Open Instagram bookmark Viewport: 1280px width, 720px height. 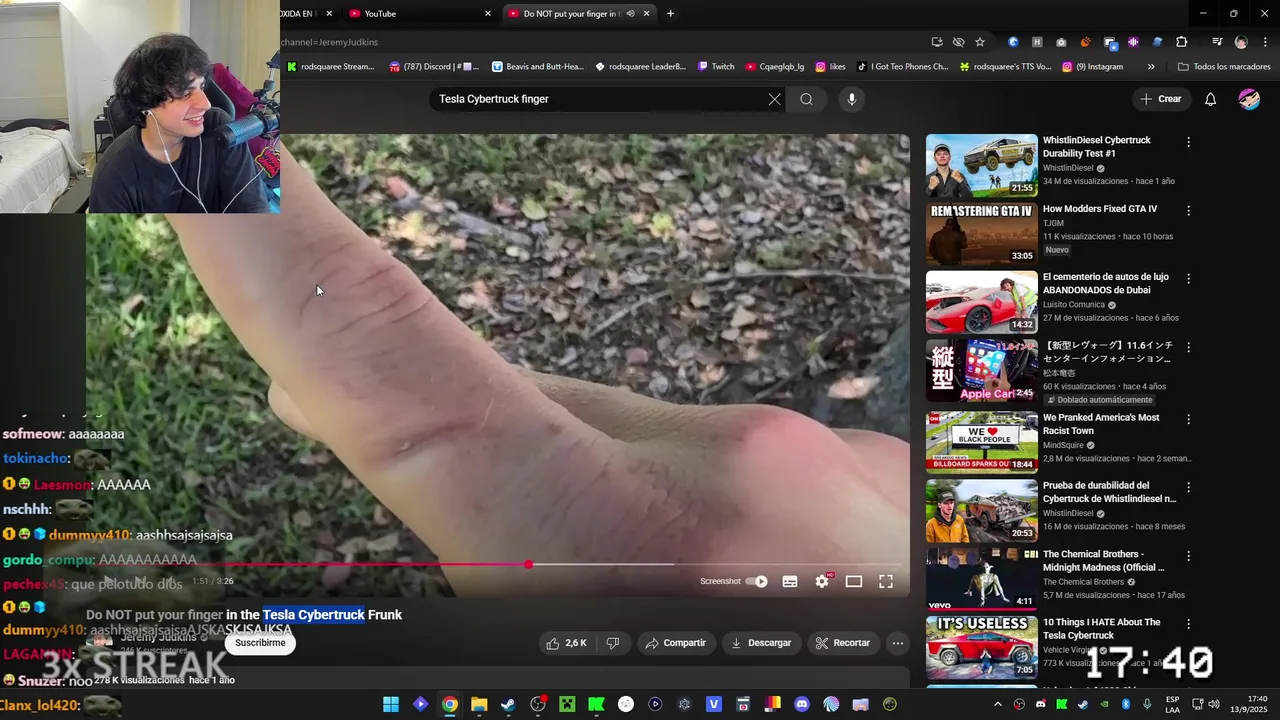point(1093,67)
